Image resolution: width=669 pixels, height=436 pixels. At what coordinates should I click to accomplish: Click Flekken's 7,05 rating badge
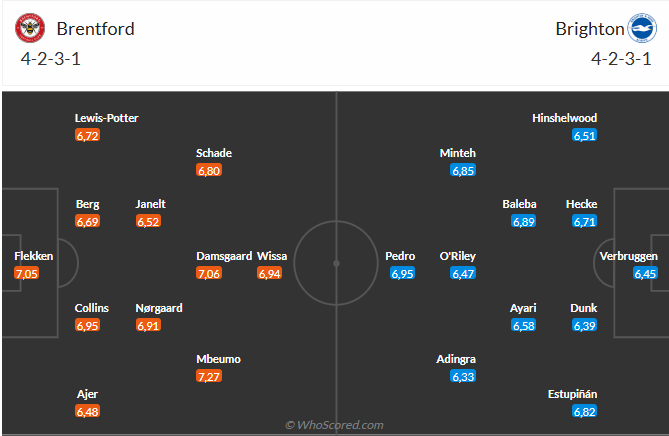pos(27,273)
